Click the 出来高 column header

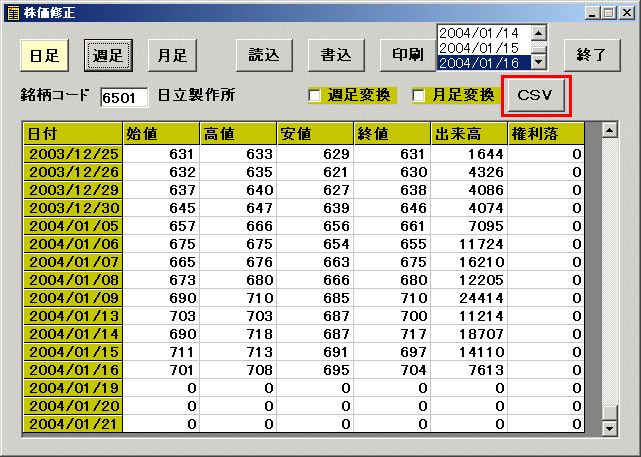(468, 133)
